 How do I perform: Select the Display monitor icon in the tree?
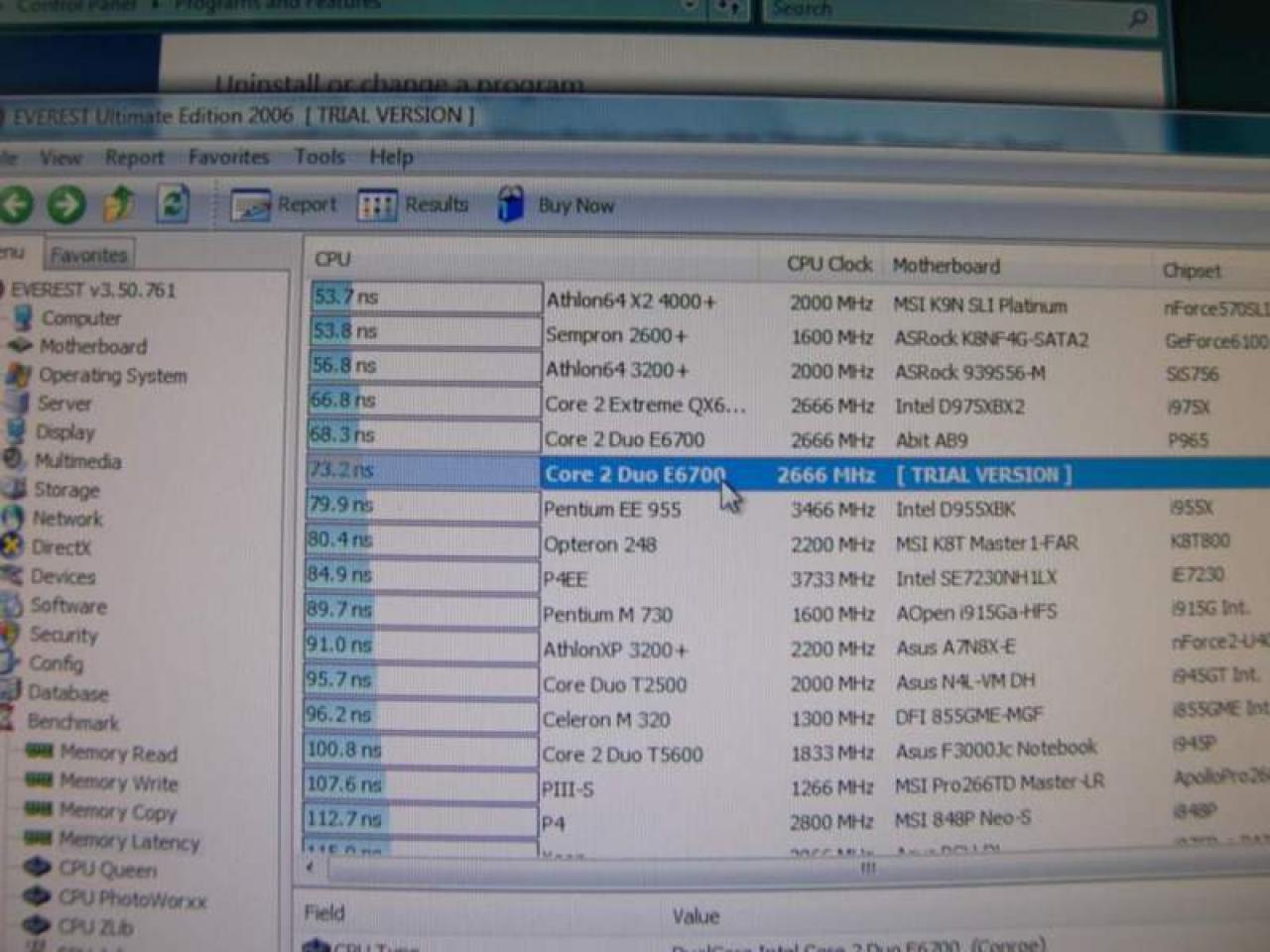pos(16,431)
